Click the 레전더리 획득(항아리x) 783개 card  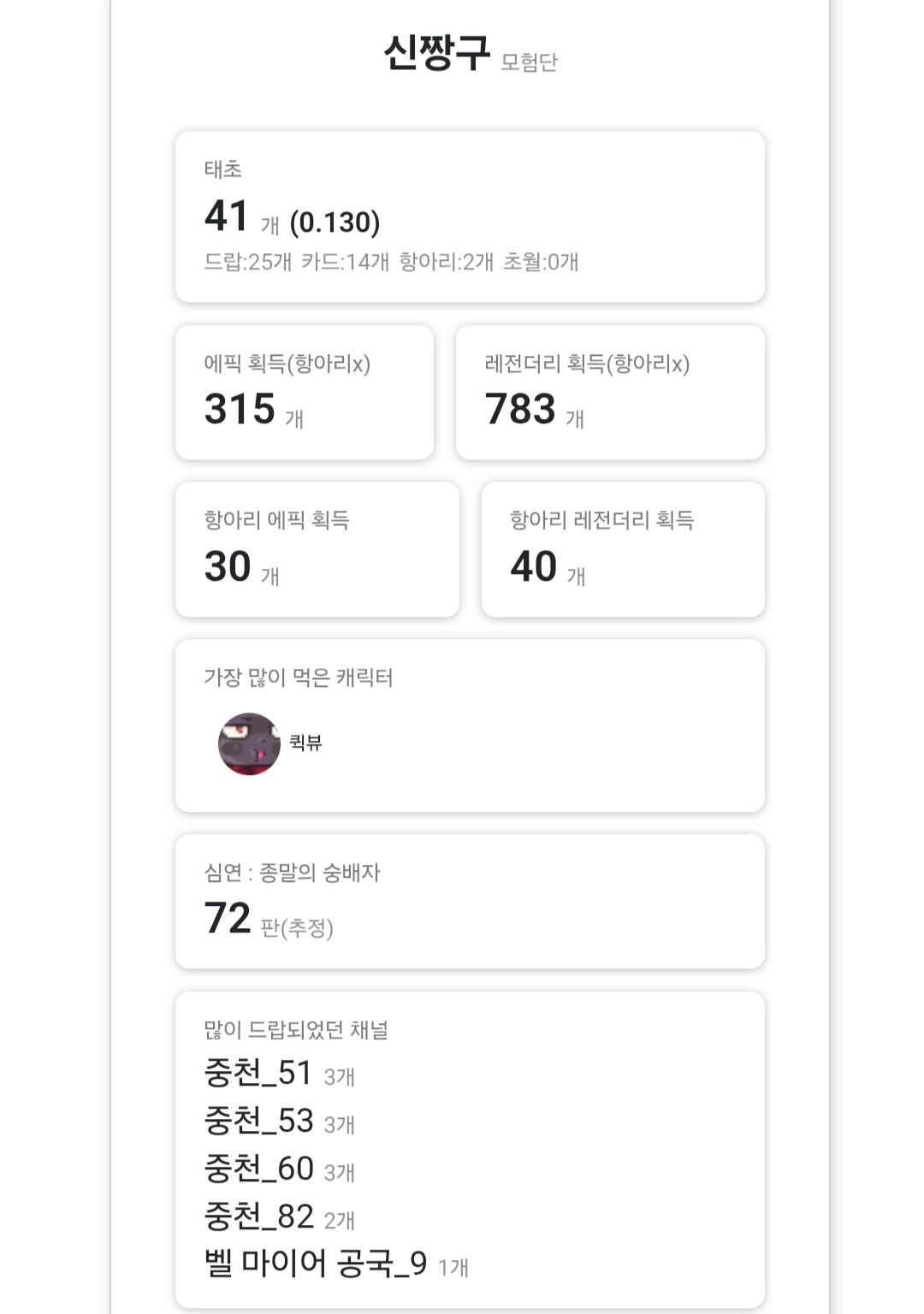pos(610,393)
